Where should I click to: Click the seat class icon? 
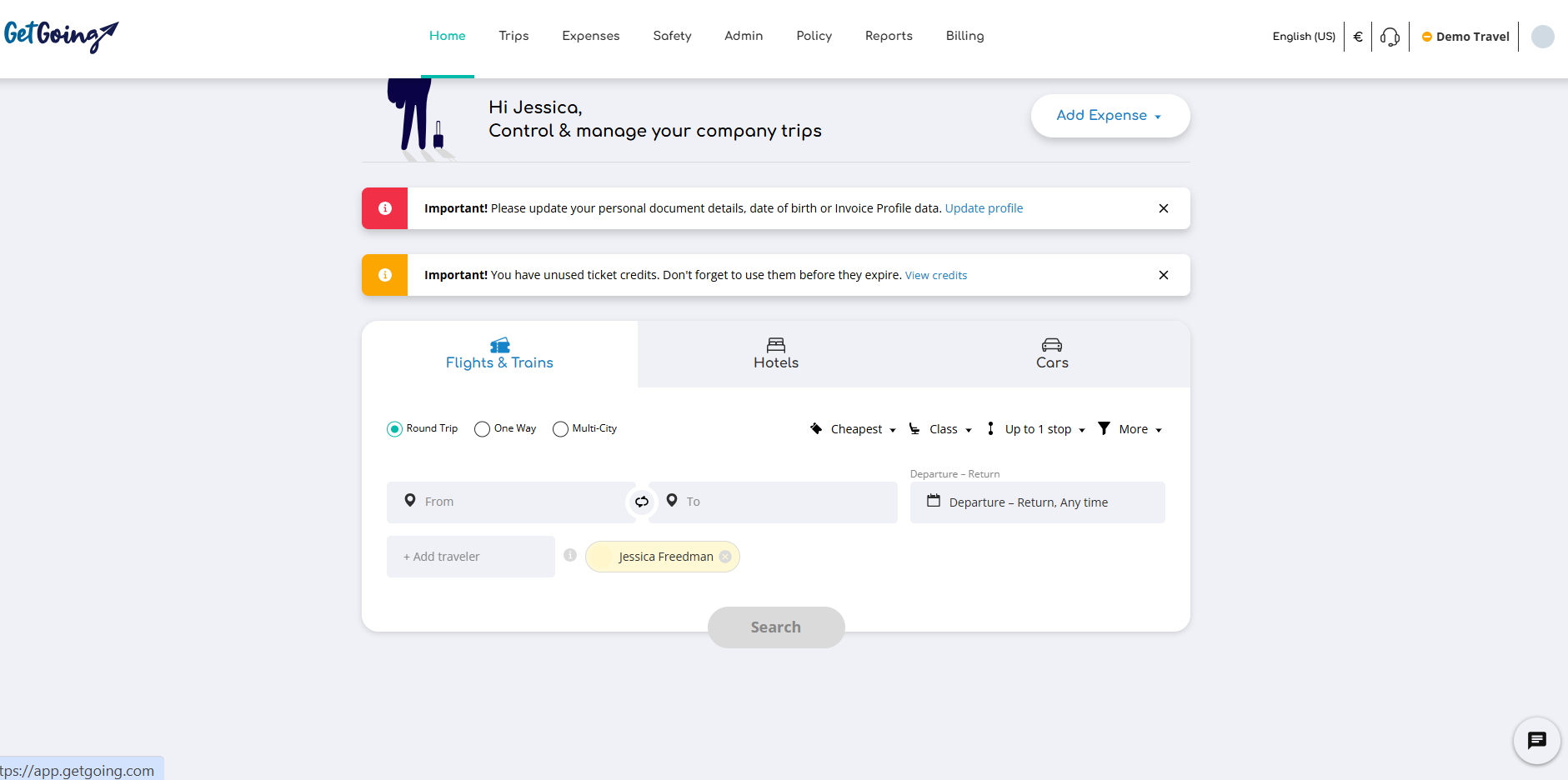(x=914, y=428)
